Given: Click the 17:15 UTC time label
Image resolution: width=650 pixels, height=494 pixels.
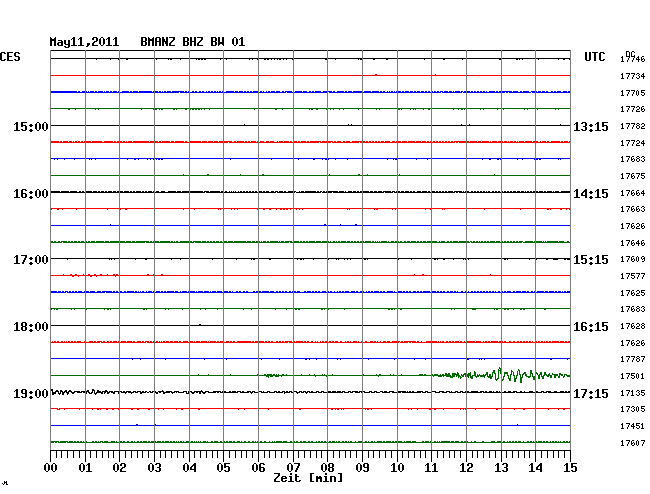Looking at the screenshot, I should tap(591, 393).
